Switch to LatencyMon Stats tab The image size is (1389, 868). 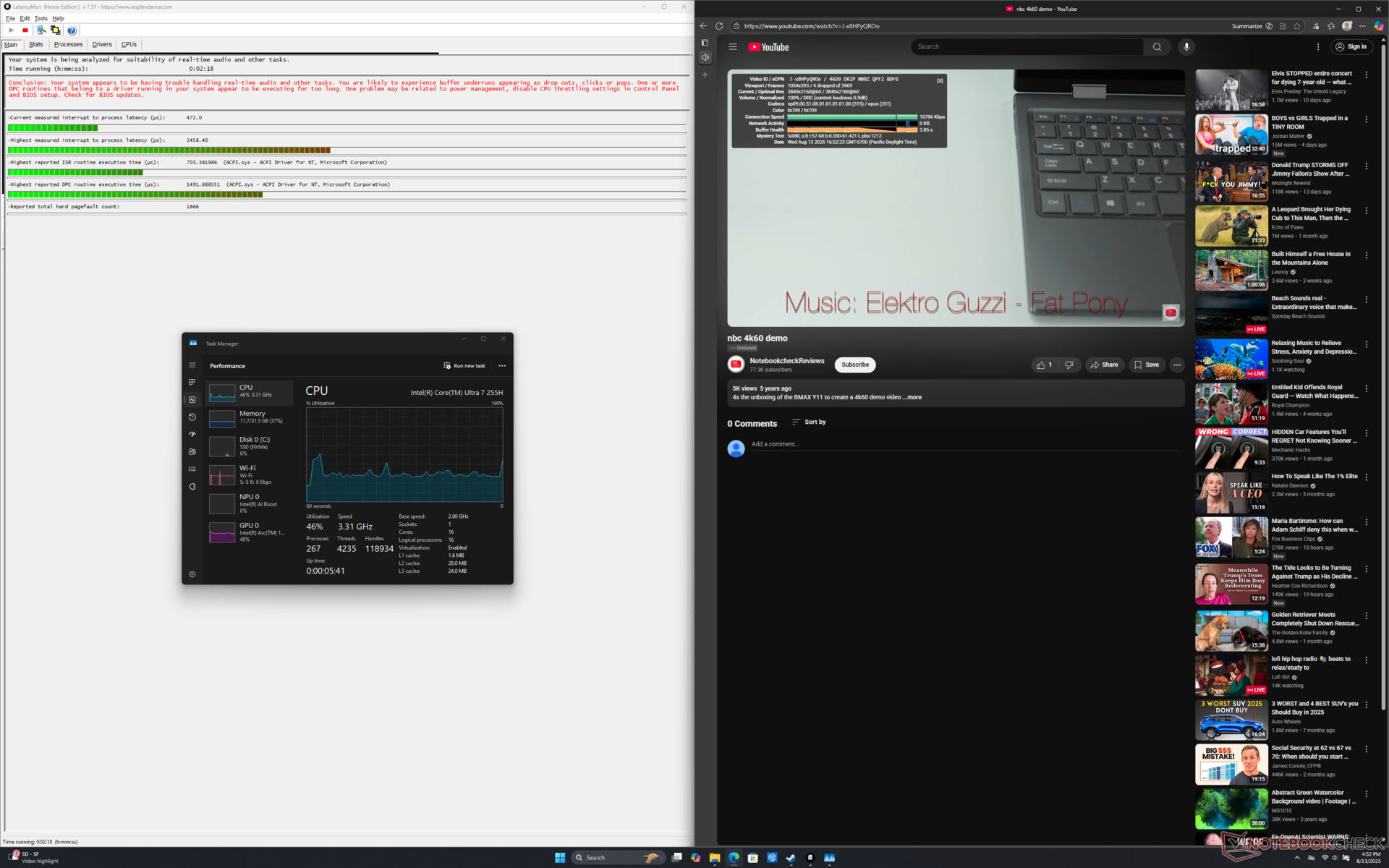(x=36, y=44)
